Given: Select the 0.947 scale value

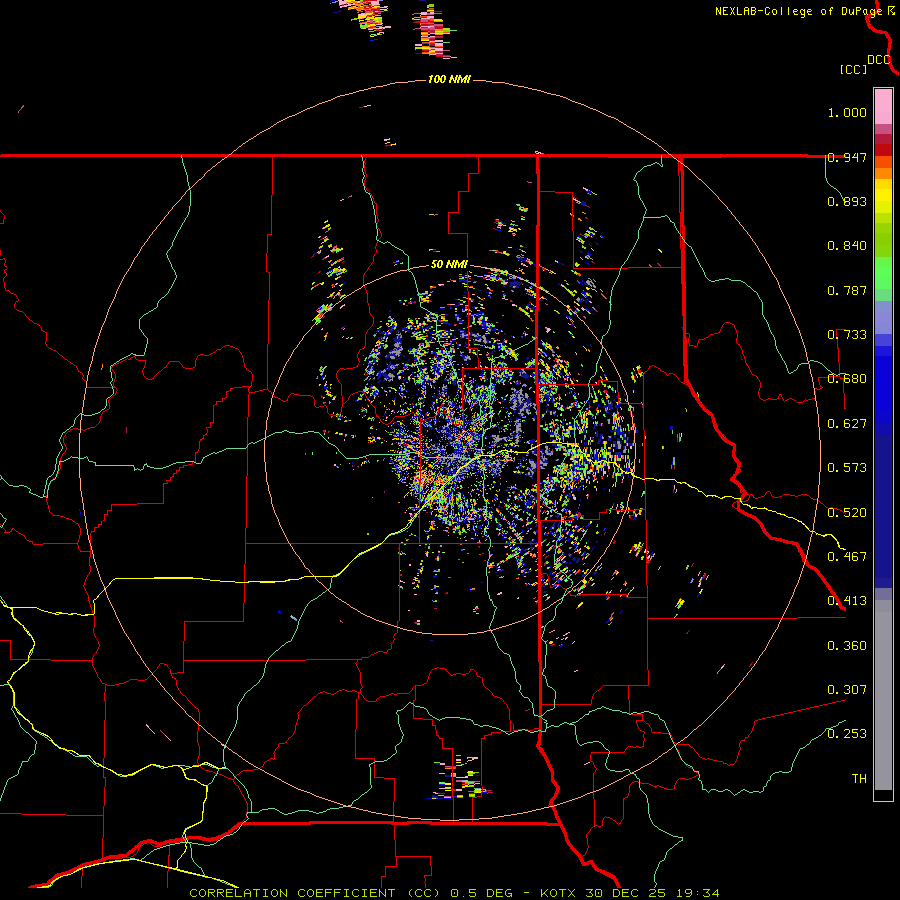Looking at the screenshot, I should coord(847,157).
